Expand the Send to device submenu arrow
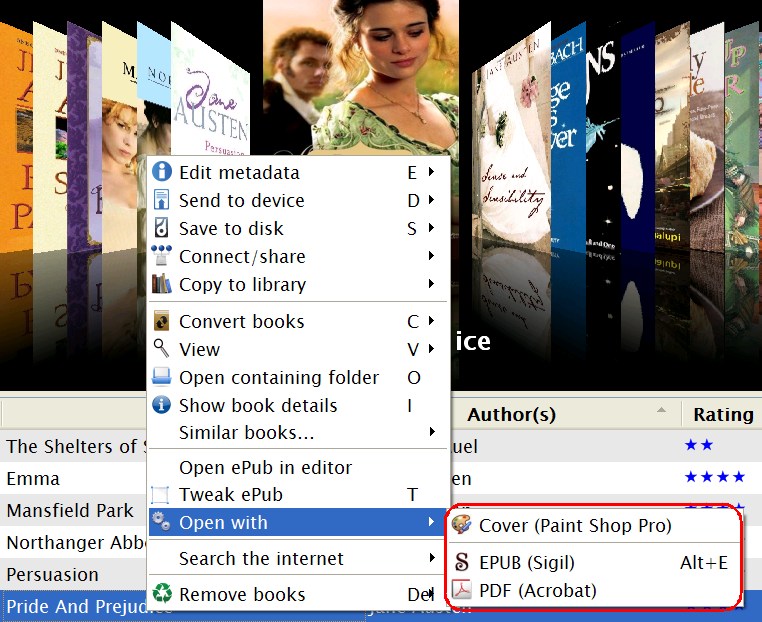Image resolution: width=762 pixels, height=622 pixels. pyautogui.click(x=431, y=200)
